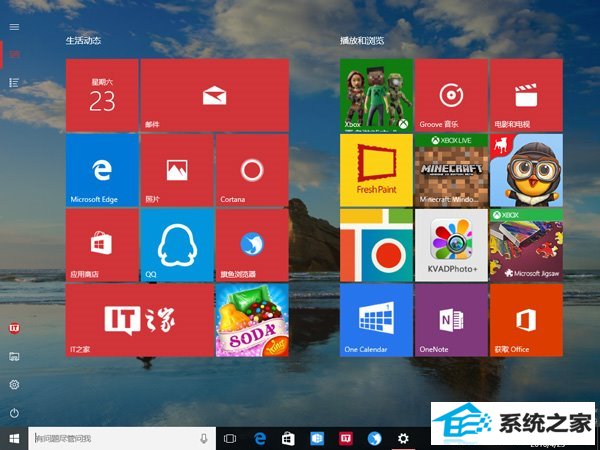
Task: Launch Fresh Paint tile
Action: point(376,170)
